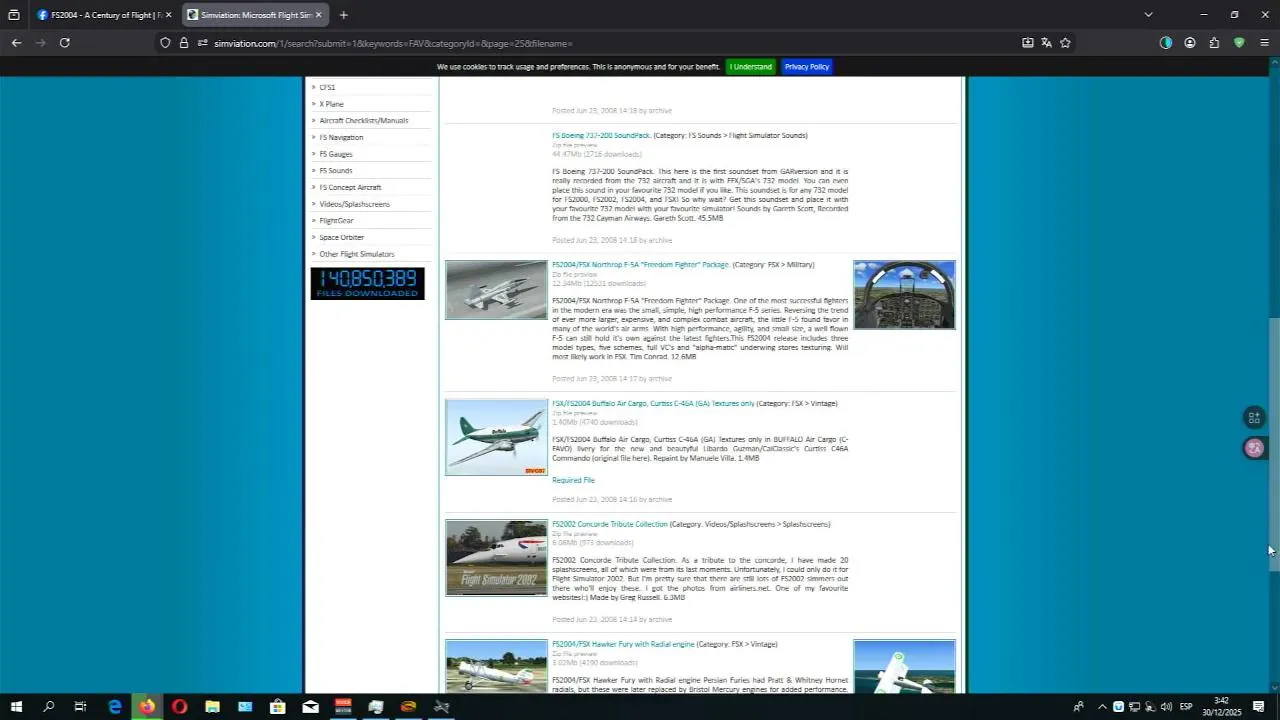Open File Explorer from the taskbar
The image size is (1280, 720).
(x=212, y=707)
